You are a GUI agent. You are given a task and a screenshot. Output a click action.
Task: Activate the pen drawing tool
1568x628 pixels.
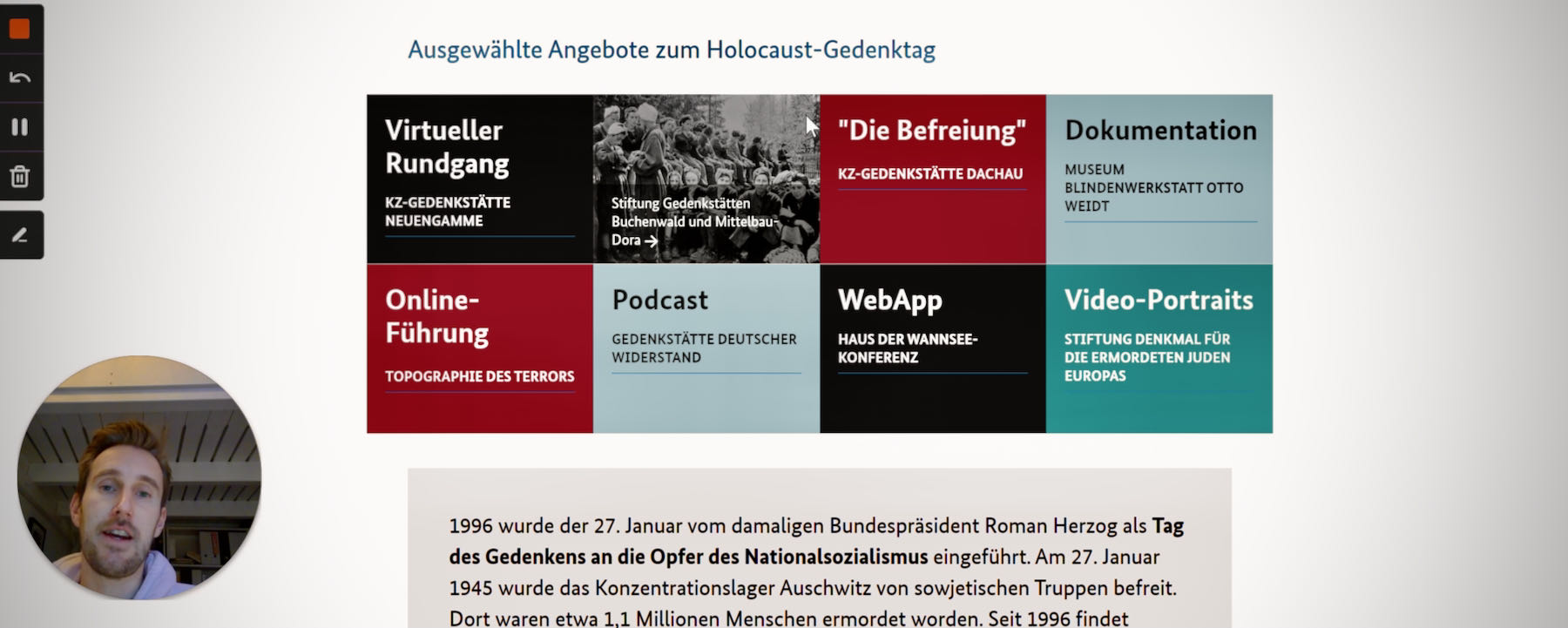(19, 235)
